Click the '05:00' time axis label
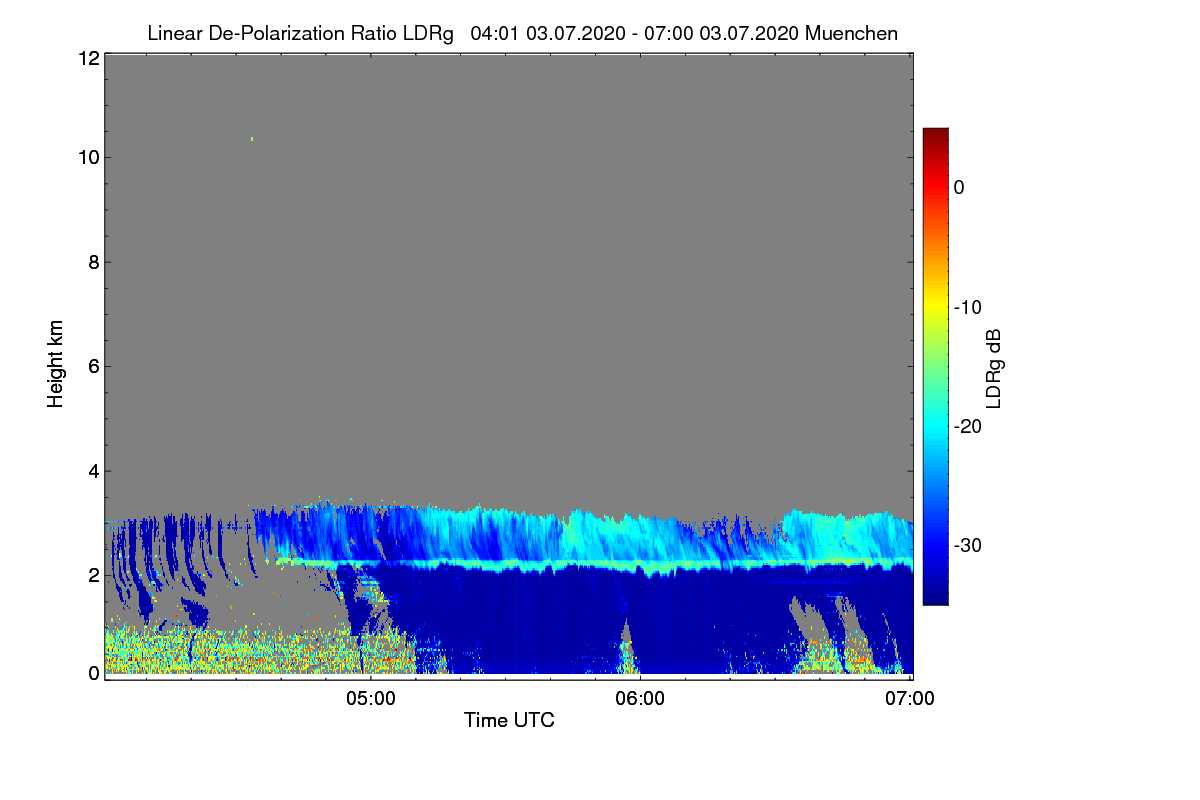The width and height of the screenshot is (1200, 800). pyautogui.click(x=369, y=699)
